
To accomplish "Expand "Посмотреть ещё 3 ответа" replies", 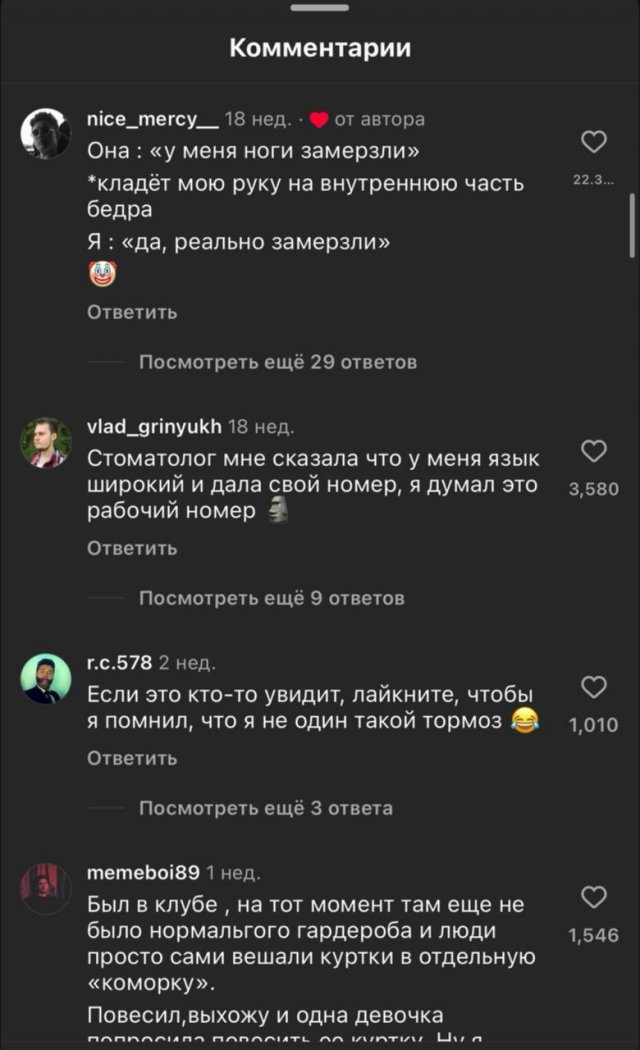I will coord(265,808).
